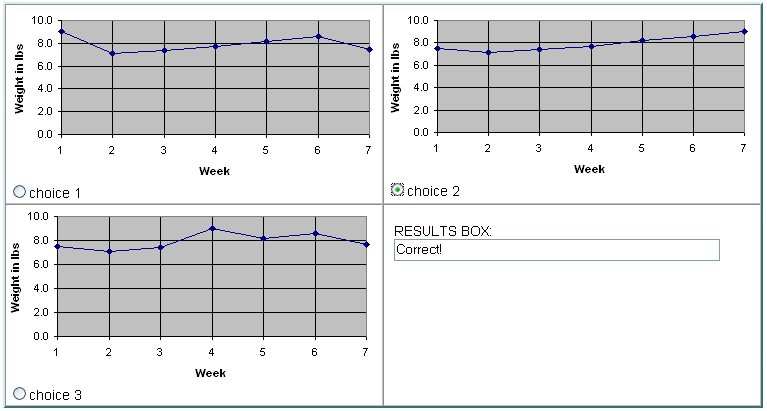Select the choice 2 radio button
Screen dimensions: 767x411
397,189
